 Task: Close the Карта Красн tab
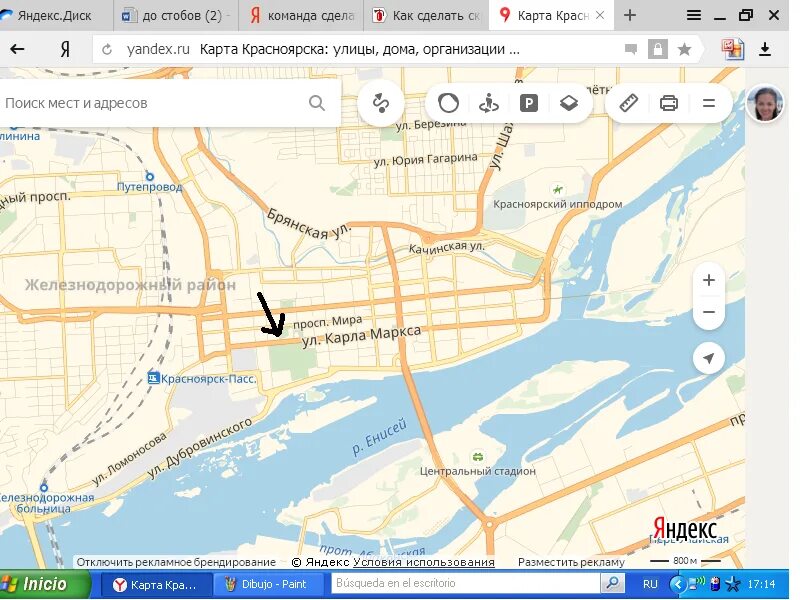click(600, 15)
